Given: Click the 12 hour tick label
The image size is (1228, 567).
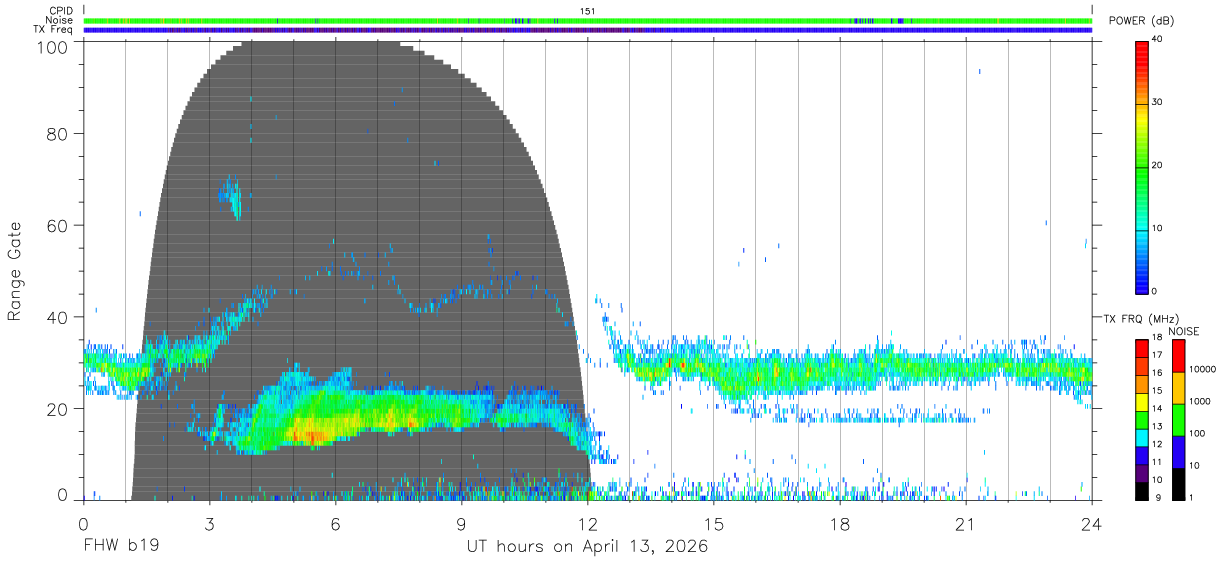Looking at the screenshot, I should [x=588, y=524].
